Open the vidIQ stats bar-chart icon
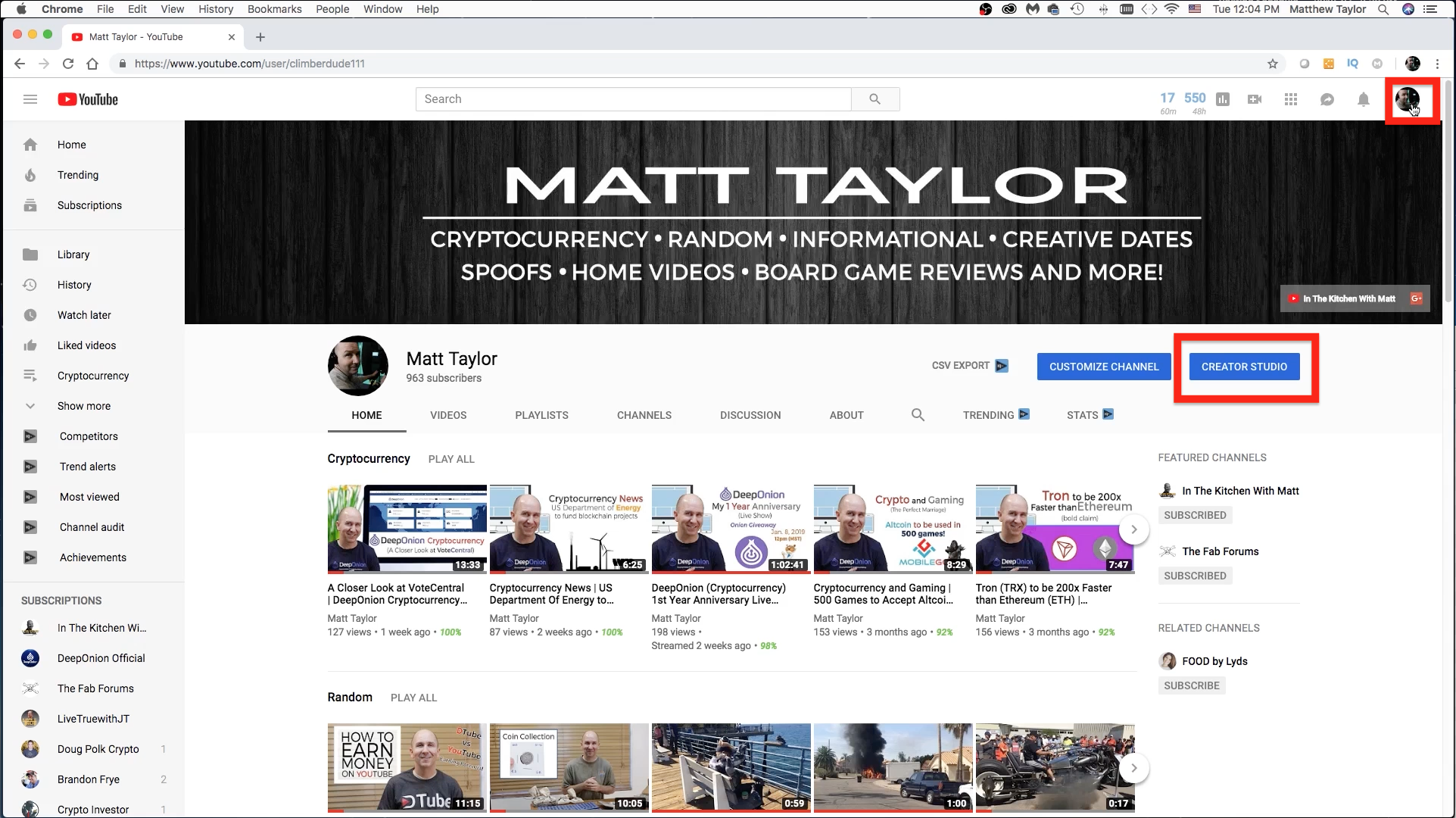Viewport: 1456px width, 818px height. pos(1223,99)
